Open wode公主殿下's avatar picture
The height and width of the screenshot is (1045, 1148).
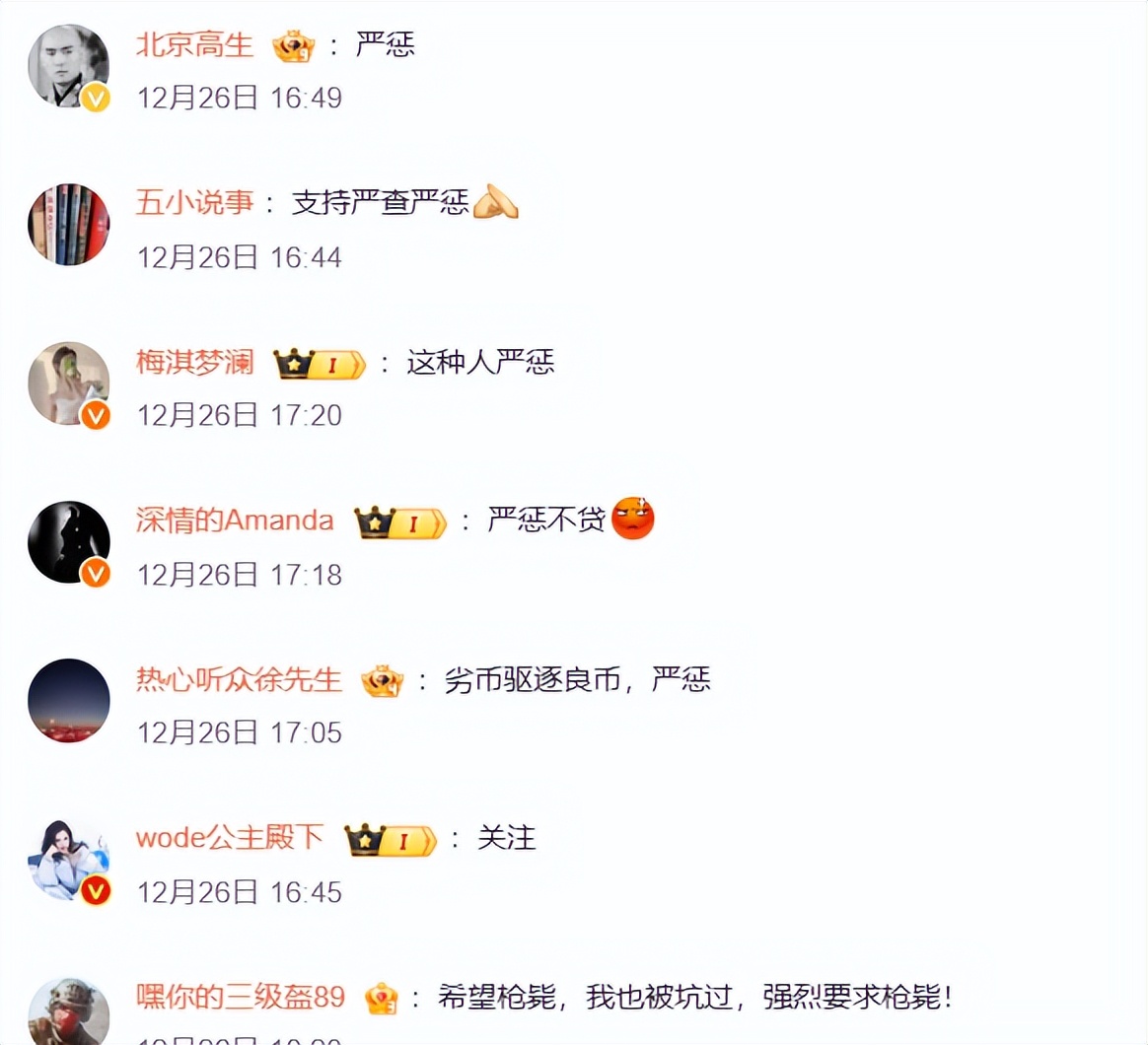[x=69, y=860]
